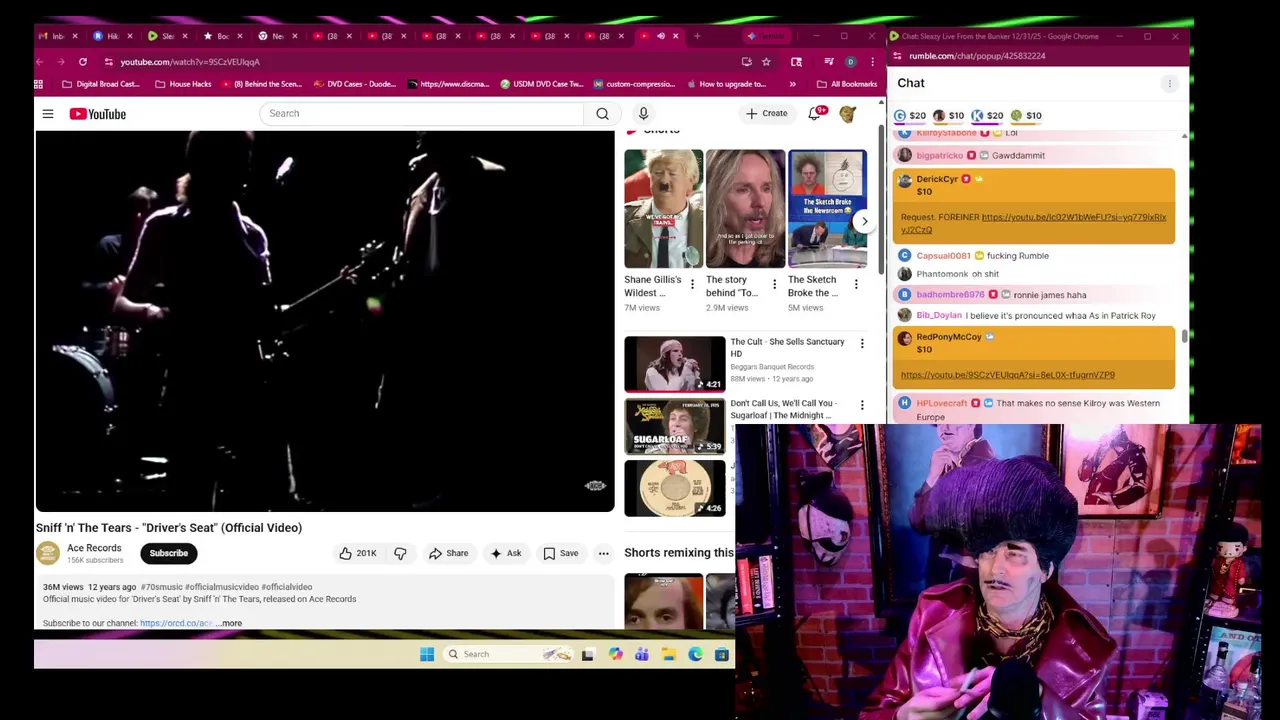
Task: Open DVD Cases - Duode bookmark
Action: [x=355, y=84]
